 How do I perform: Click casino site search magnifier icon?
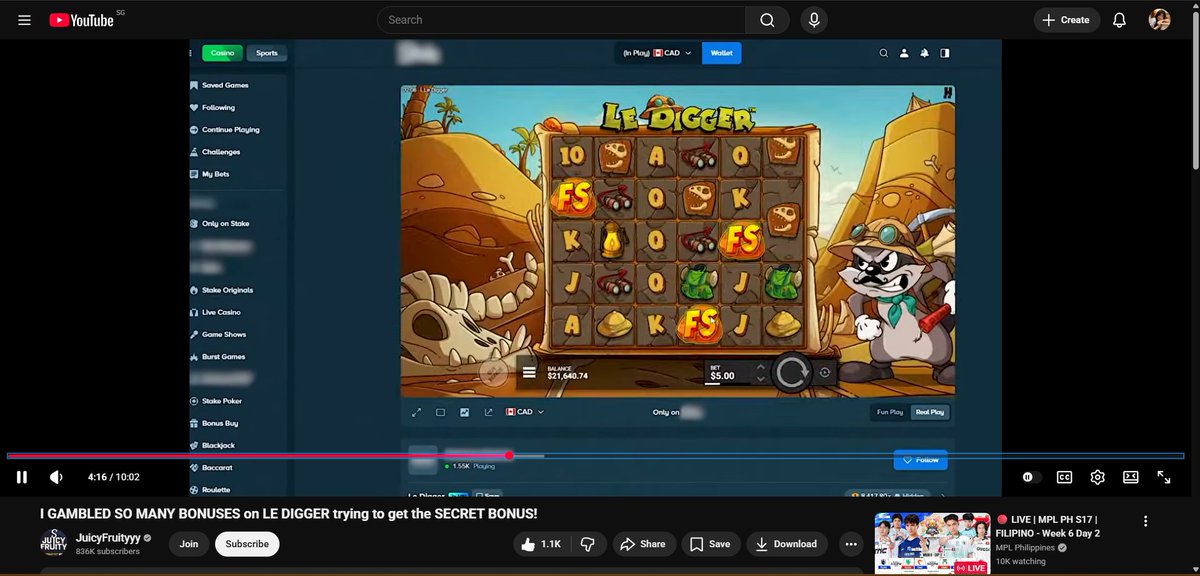click(883, 53)
